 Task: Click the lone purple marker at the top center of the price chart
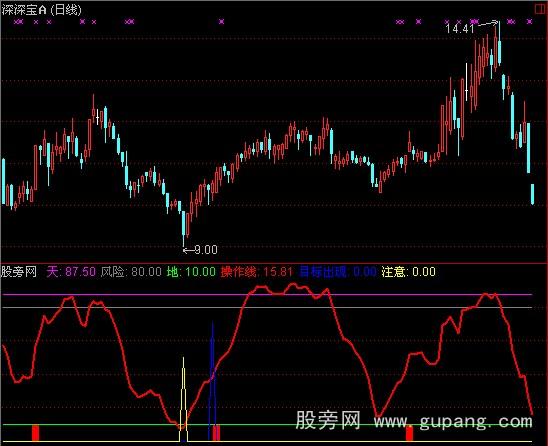222,22
